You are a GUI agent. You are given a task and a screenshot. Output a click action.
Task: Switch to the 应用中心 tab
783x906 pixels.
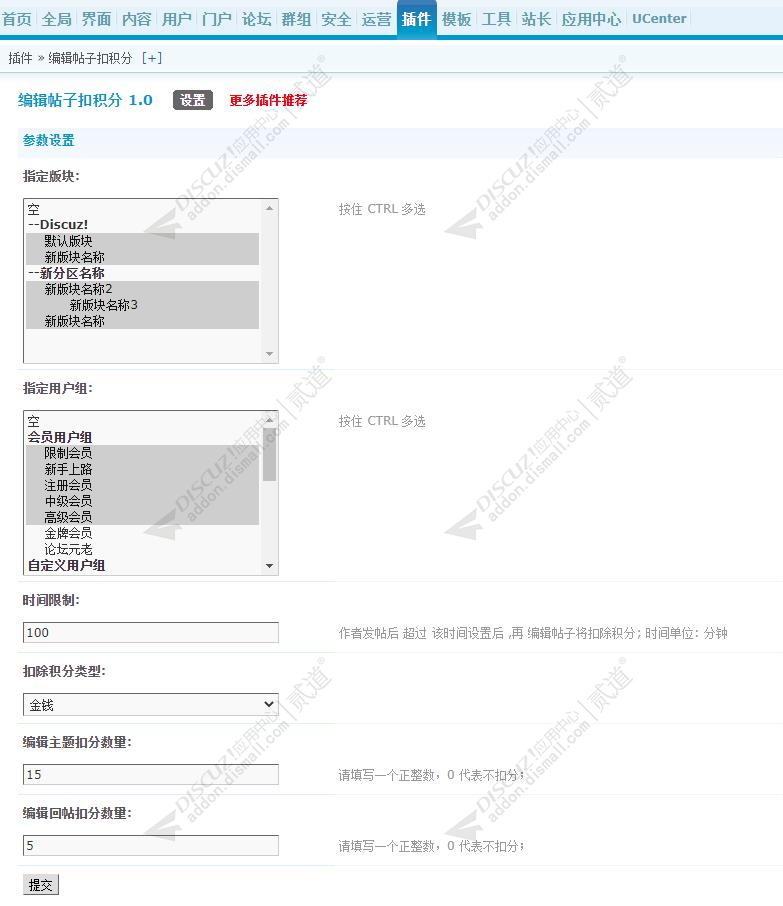pyautogui.click(x=591, y=19)
